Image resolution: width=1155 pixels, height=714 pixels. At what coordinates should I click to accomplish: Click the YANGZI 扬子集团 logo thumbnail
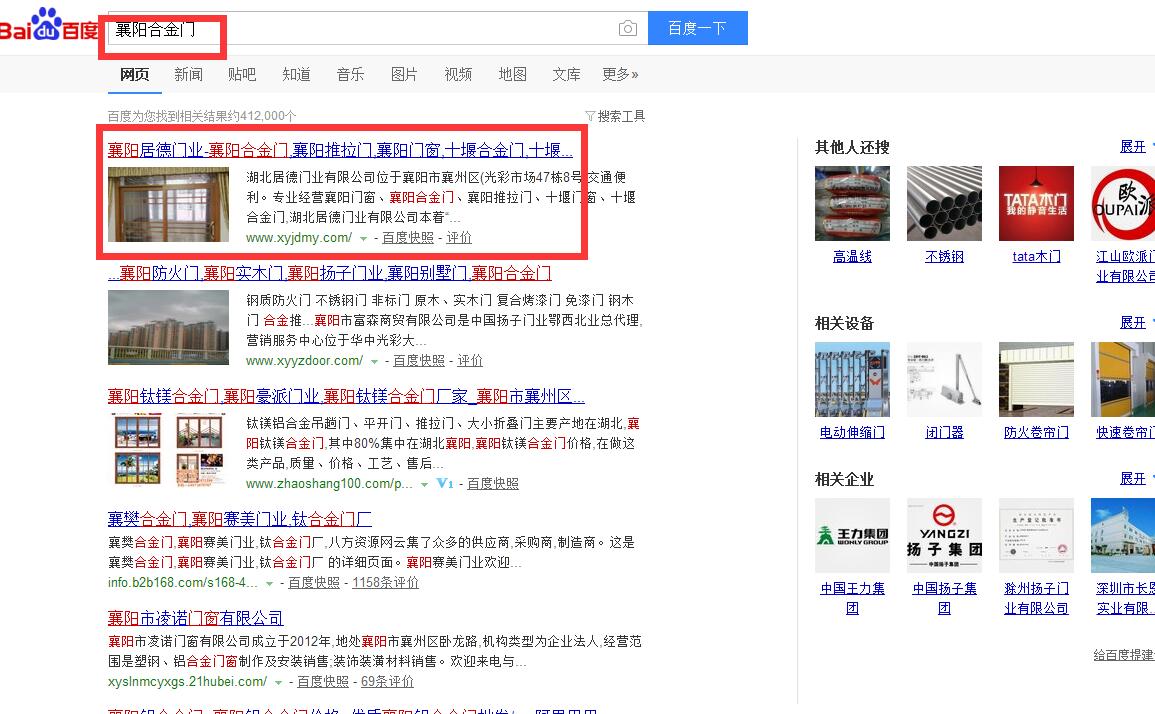944,535
